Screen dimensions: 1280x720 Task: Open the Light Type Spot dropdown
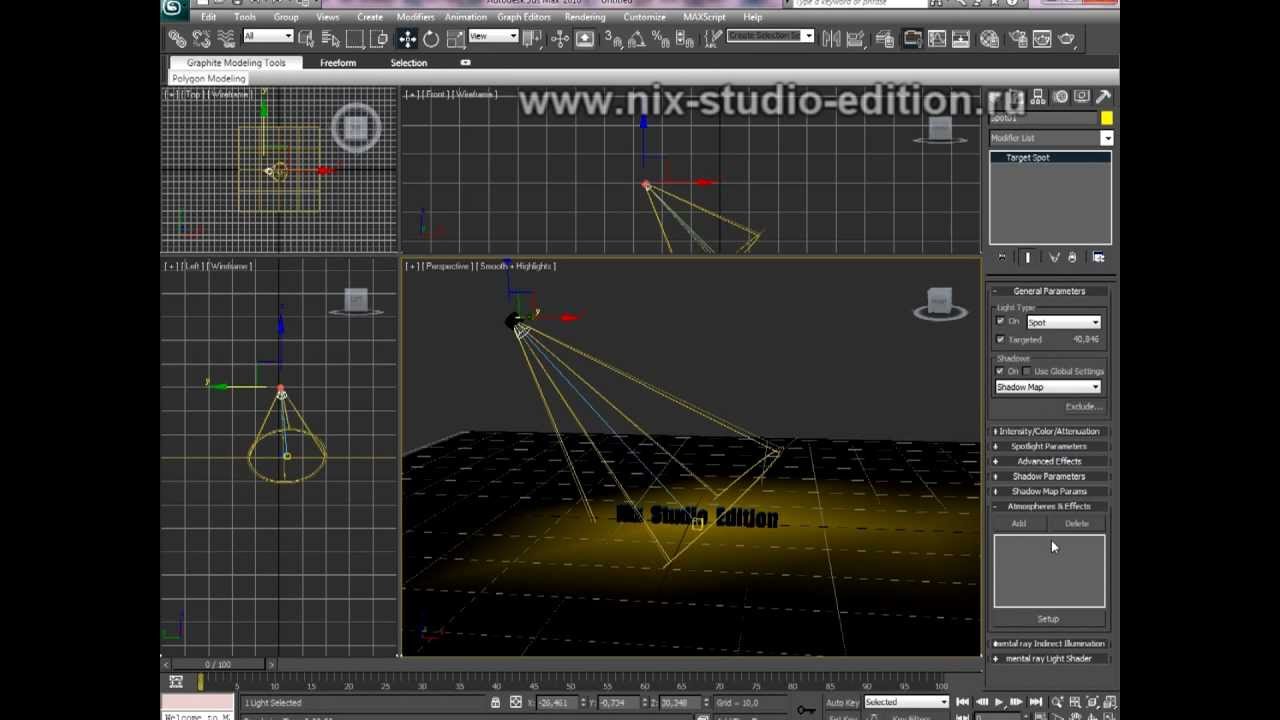click(1063, 322)
